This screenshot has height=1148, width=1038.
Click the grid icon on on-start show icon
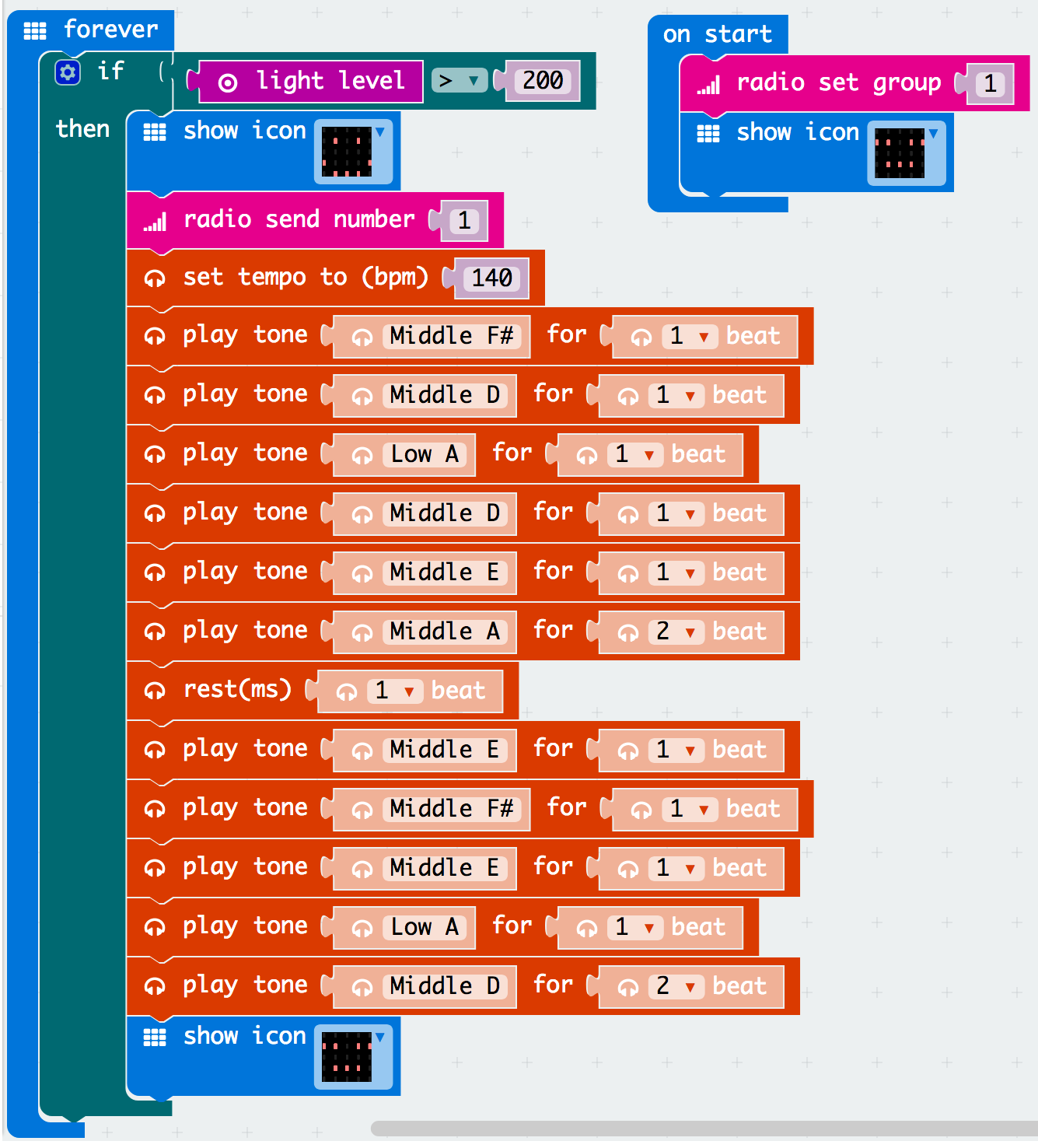[708, 134]
